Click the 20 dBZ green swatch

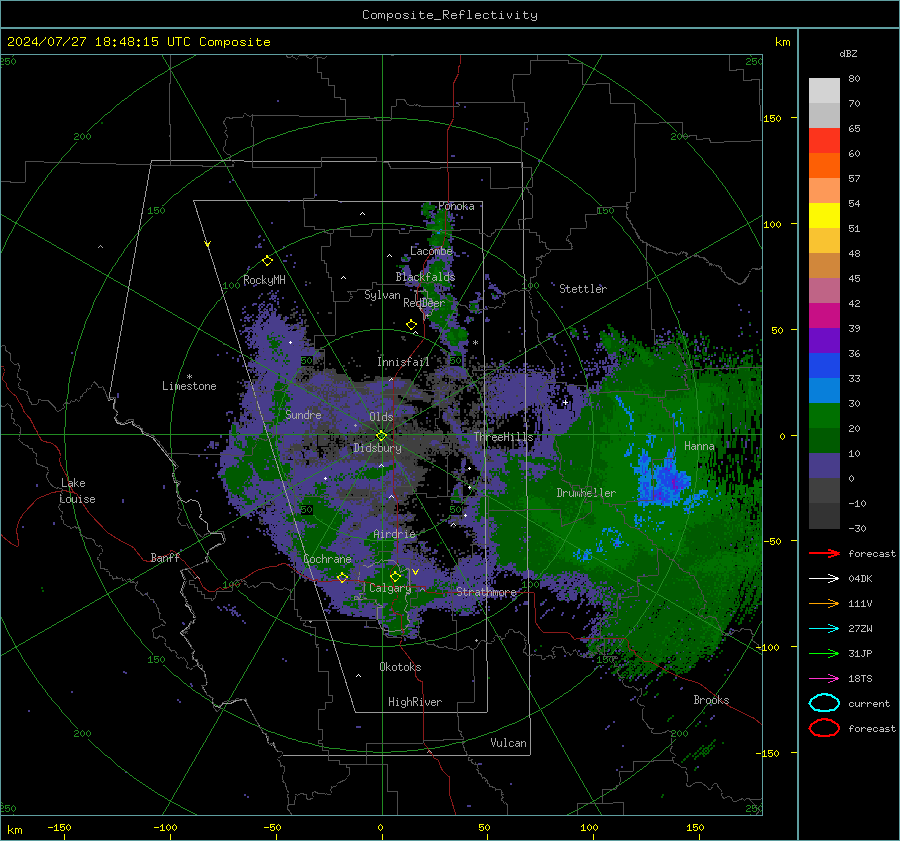[824, 416]
